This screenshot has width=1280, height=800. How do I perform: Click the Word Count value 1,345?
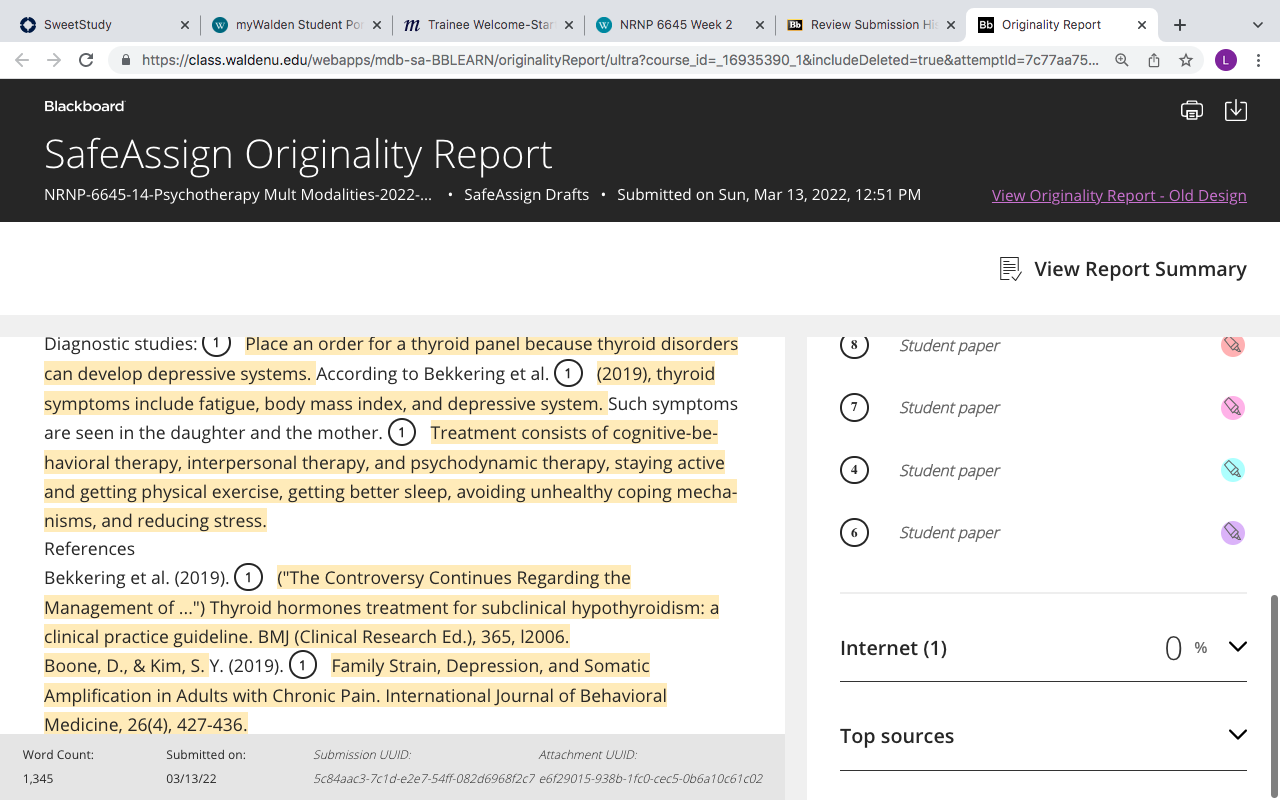point(38,778)
